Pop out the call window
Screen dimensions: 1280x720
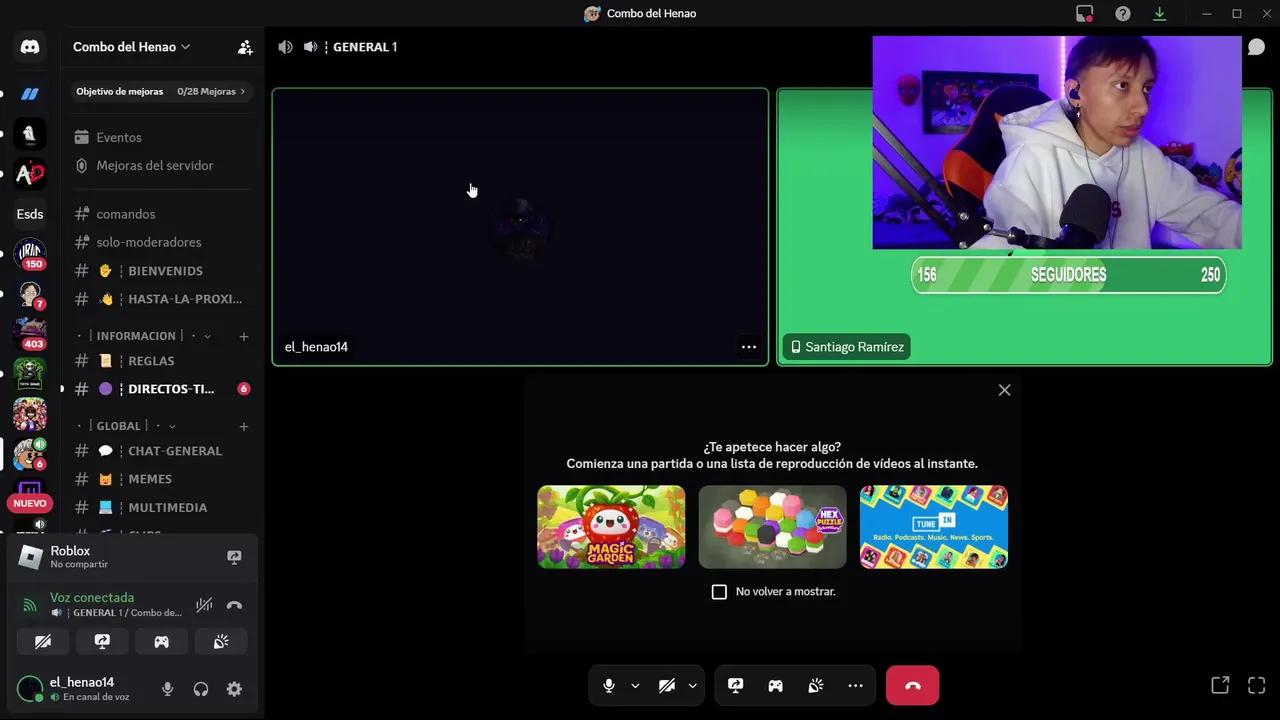pyautogui.click(x=1220, y=685)
